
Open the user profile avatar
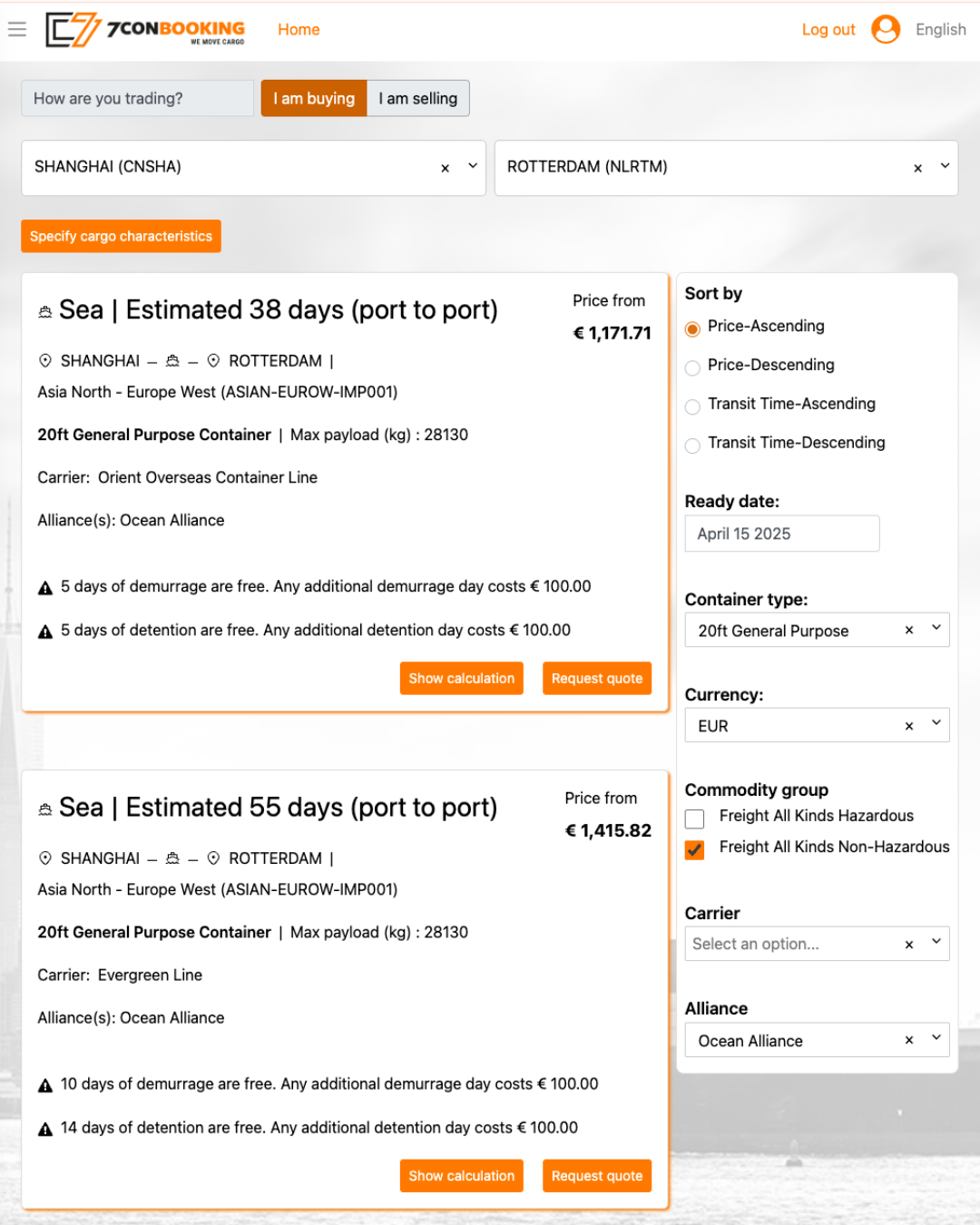pyautogui.click(x=886, y=29)
